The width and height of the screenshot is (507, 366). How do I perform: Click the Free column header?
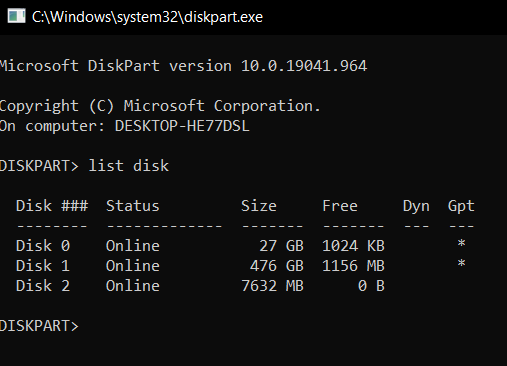(340, 206)
